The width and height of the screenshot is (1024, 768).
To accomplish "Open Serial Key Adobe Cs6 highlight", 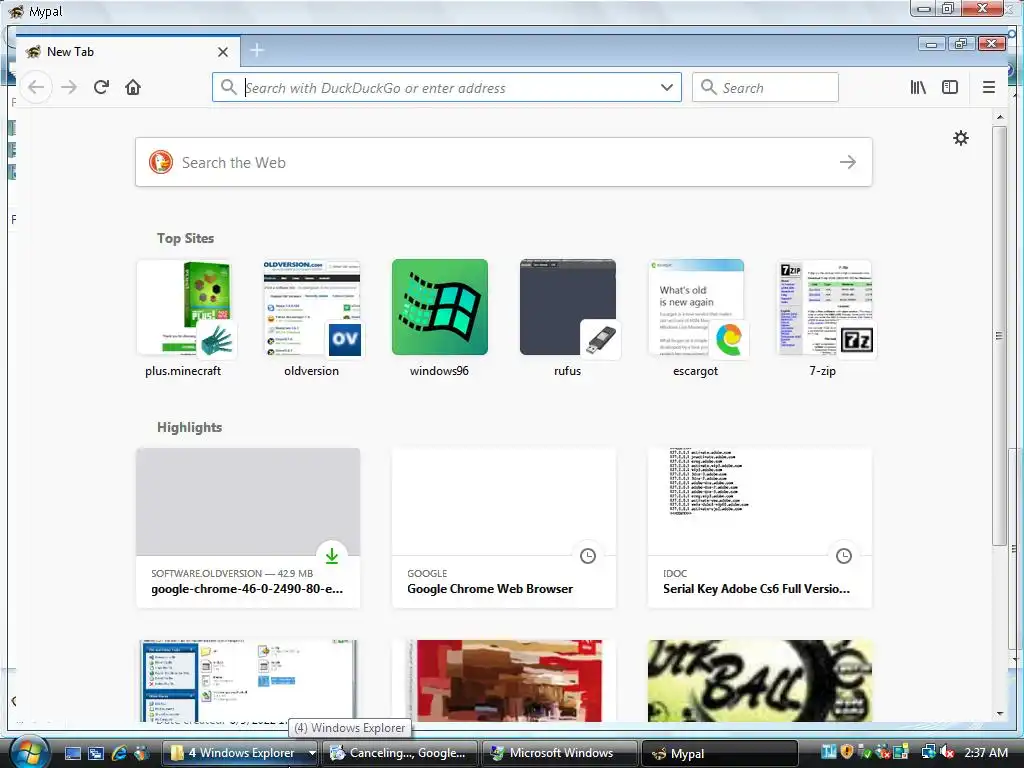I will tap(760, 528).
